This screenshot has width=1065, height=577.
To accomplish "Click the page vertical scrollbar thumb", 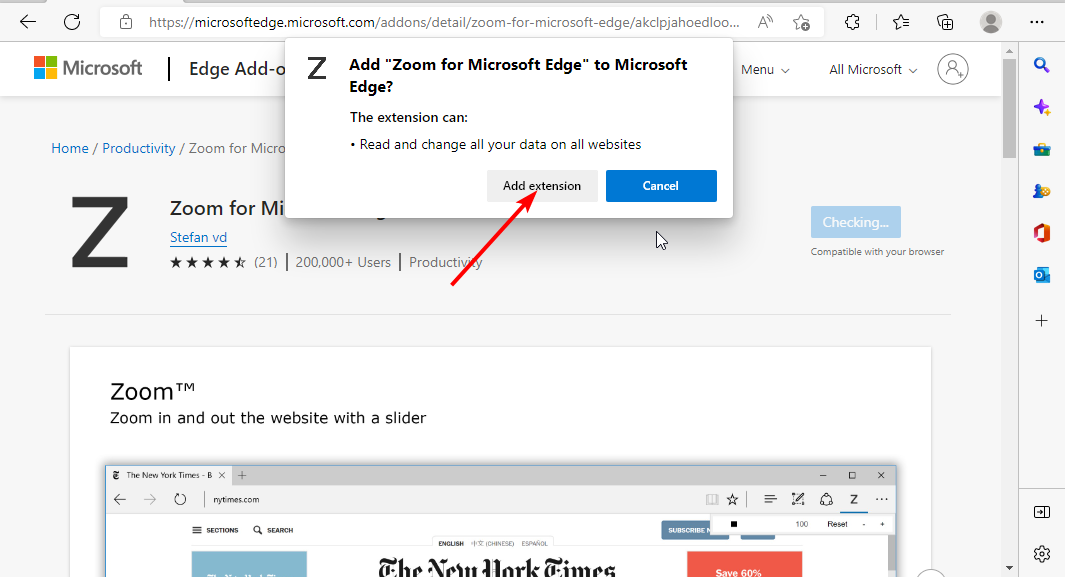I will click(1009, 109).
